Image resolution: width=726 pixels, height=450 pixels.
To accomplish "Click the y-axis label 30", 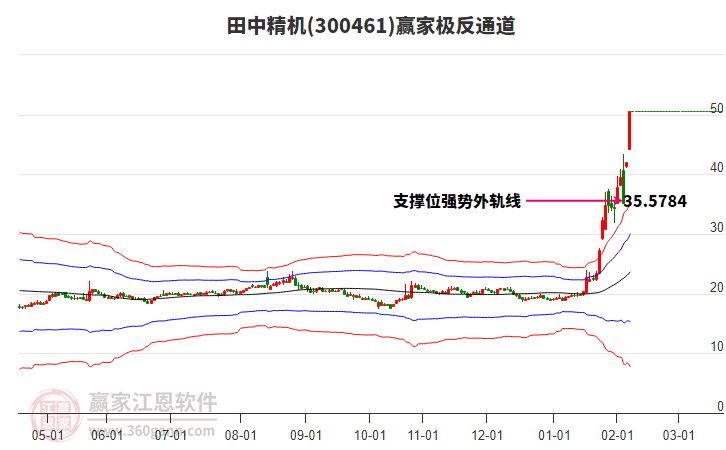I will [717, 228].
